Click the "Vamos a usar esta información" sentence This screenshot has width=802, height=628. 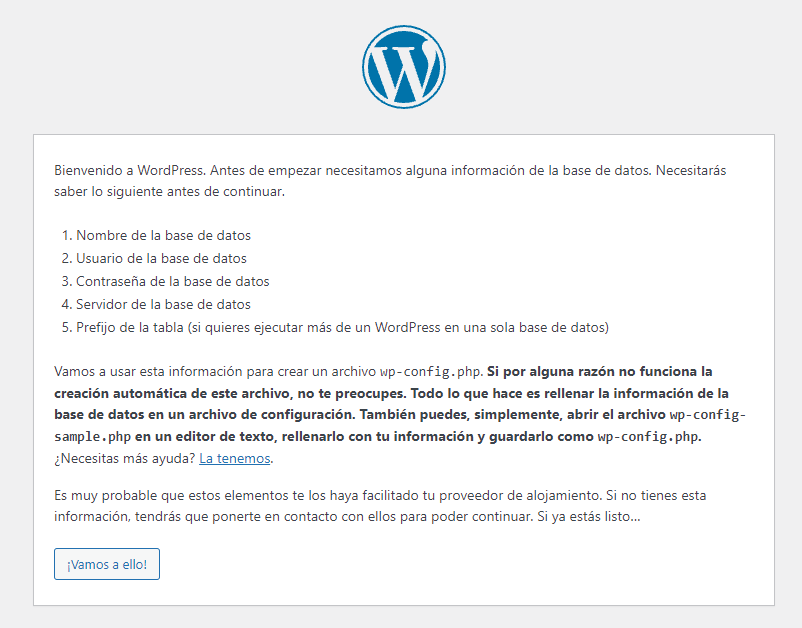269,371
